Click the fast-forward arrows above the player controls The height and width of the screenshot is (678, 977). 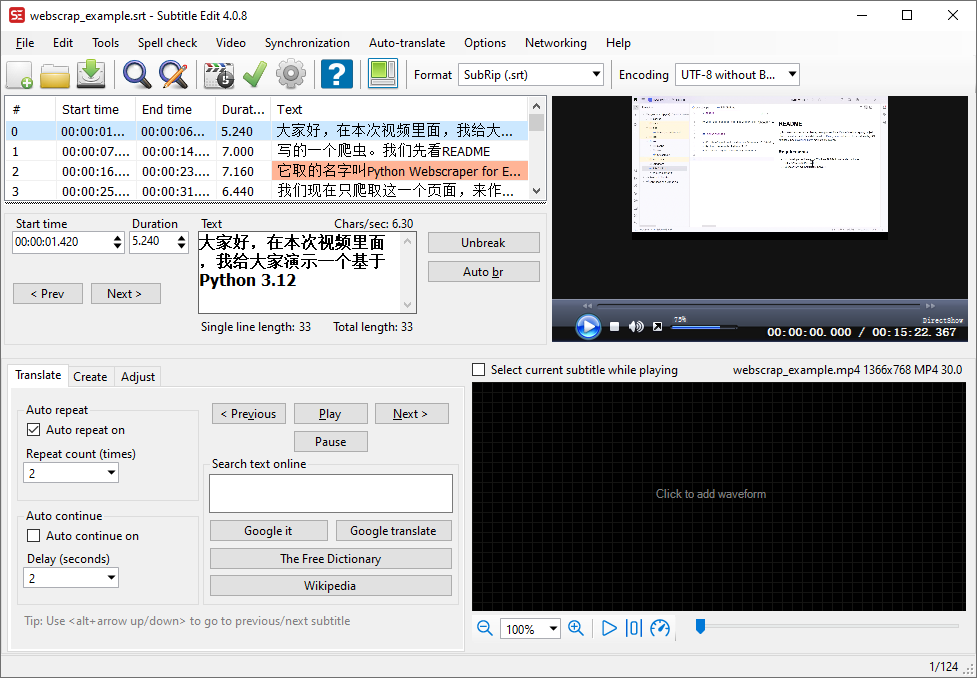(x=930, y=306)
